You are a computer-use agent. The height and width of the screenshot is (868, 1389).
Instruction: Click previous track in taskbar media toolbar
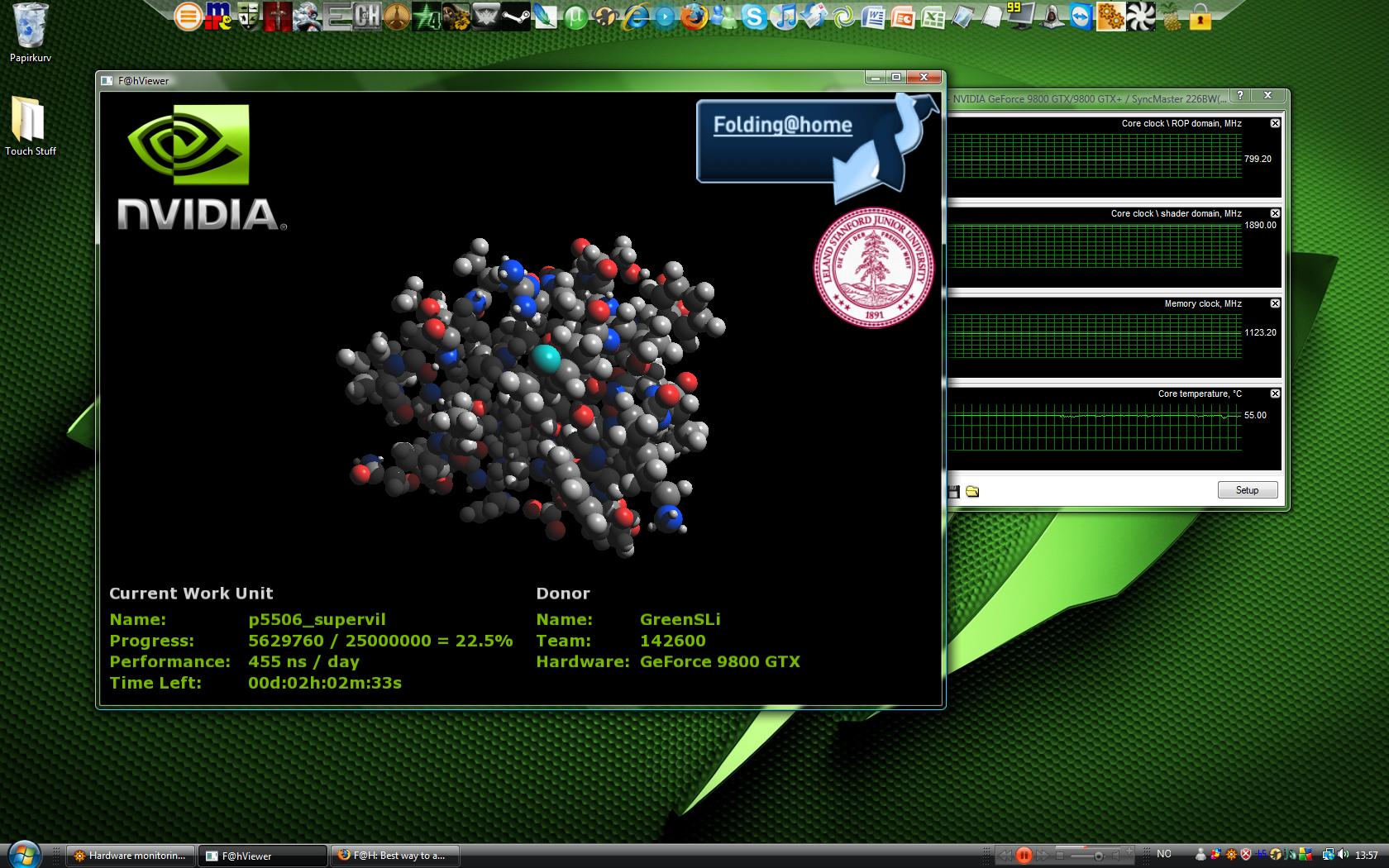(x=1005, y=855)
